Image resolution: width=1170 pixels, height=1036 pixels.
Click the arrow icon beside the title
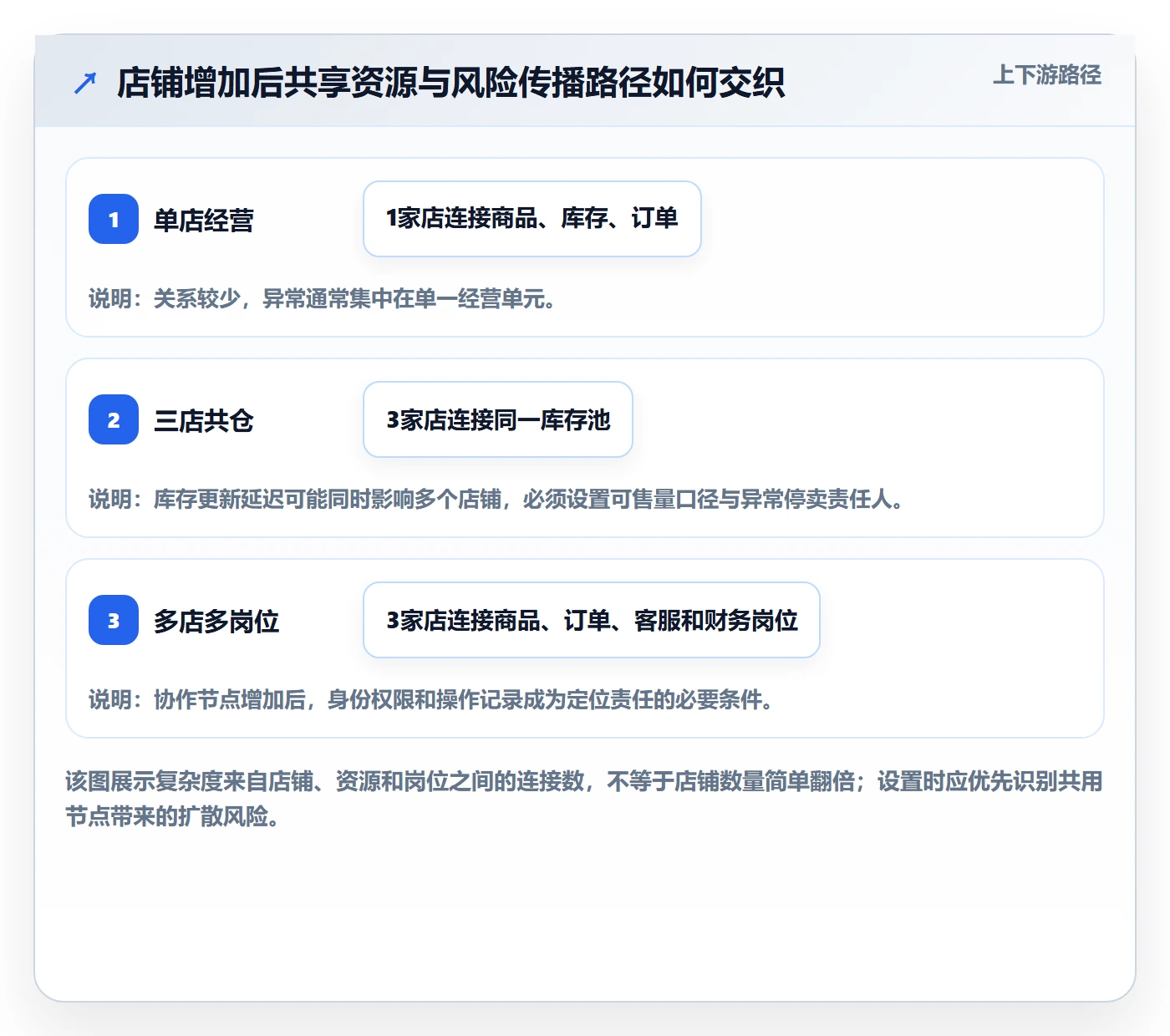point(85,83)
